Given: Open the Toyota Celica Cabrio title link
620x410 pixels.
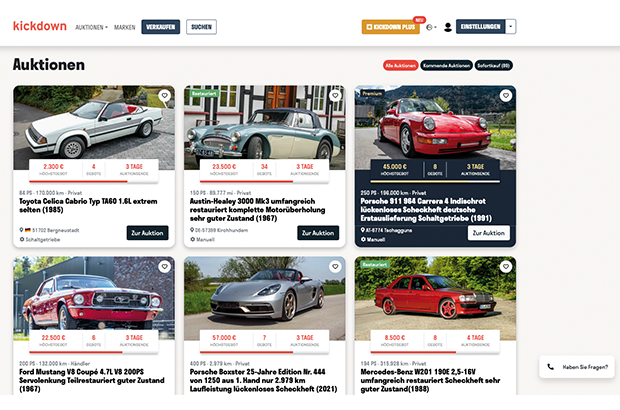Looking at the screenshot, I should click(88, 206).
